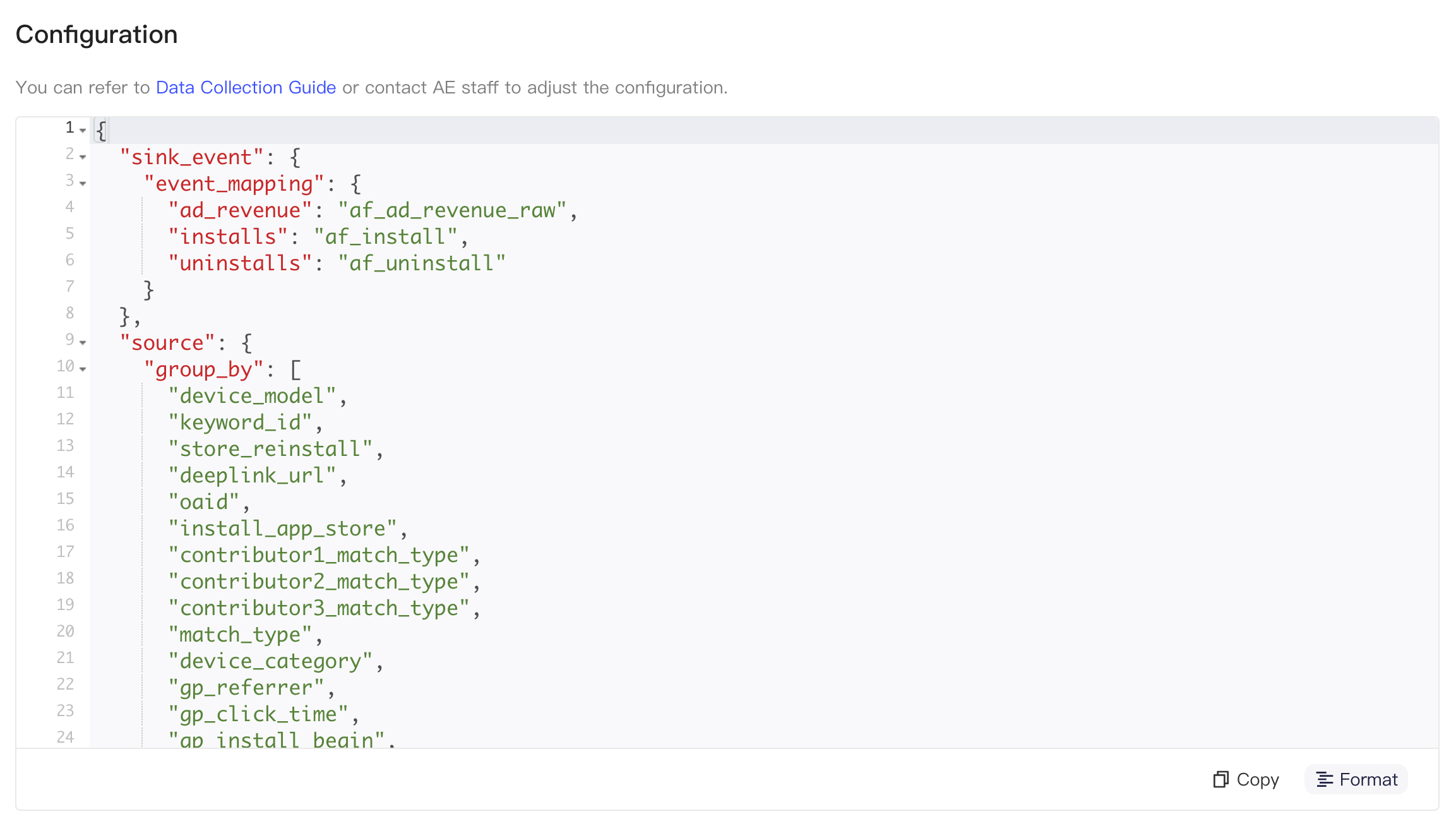Click the "device_model" entry

[x=252, y=395]
